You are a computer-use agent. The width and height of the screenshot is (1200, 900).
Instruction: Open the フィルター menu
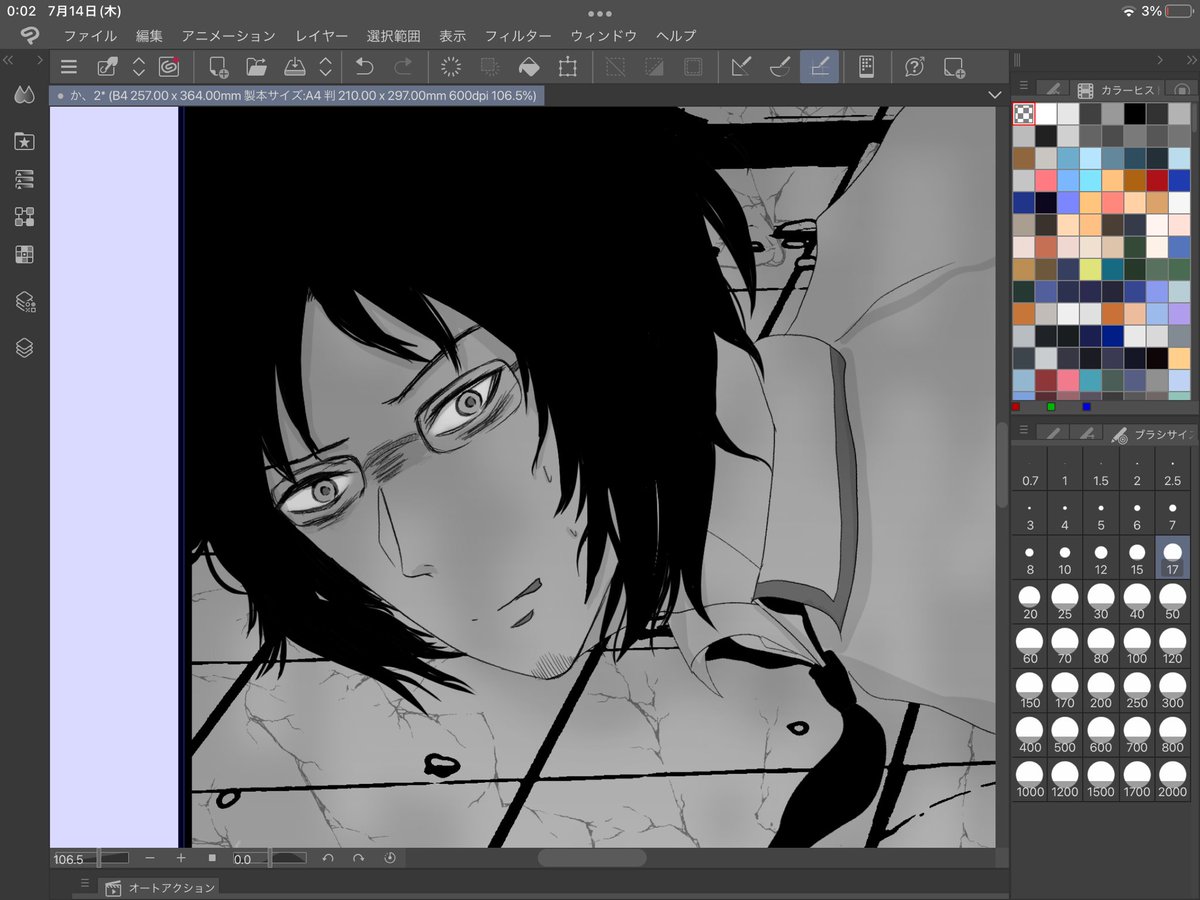[x=518, y=36]
